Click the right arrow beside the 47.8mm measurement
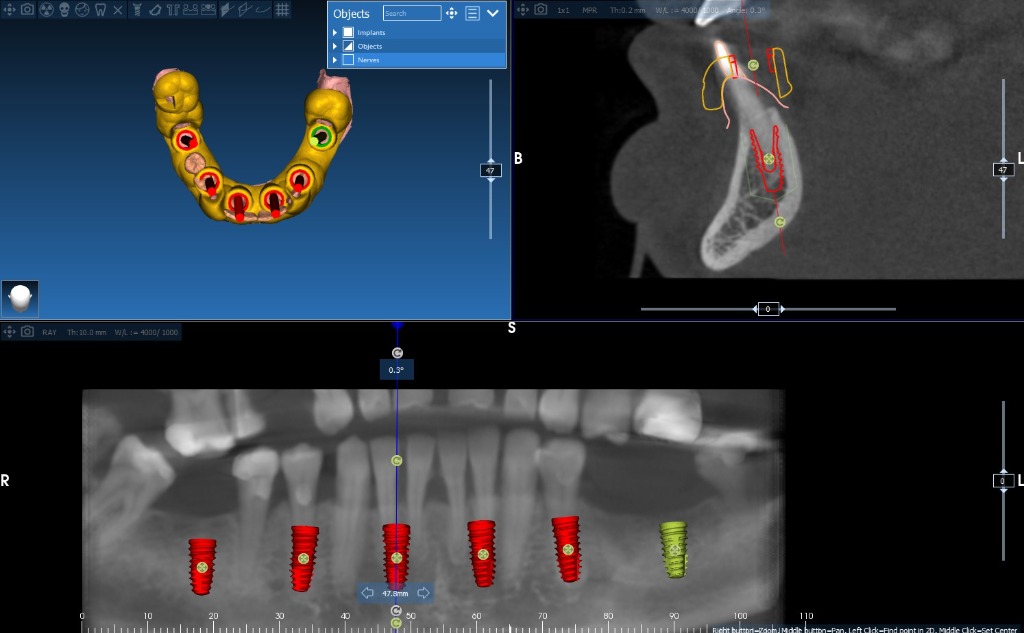 point(424,592)
